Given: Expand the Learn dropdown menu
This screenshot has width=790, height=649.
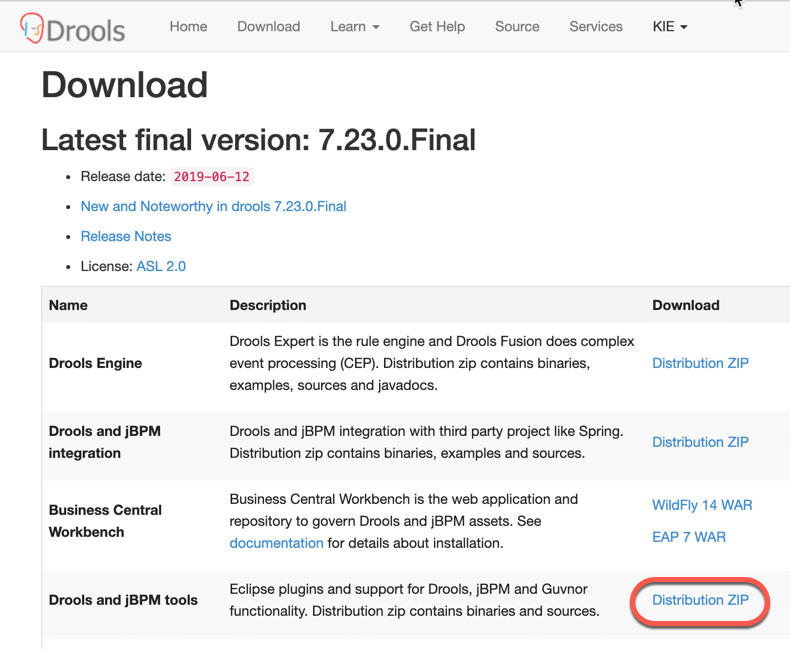Looking at the screenshot, I should [x=354, y=27].
